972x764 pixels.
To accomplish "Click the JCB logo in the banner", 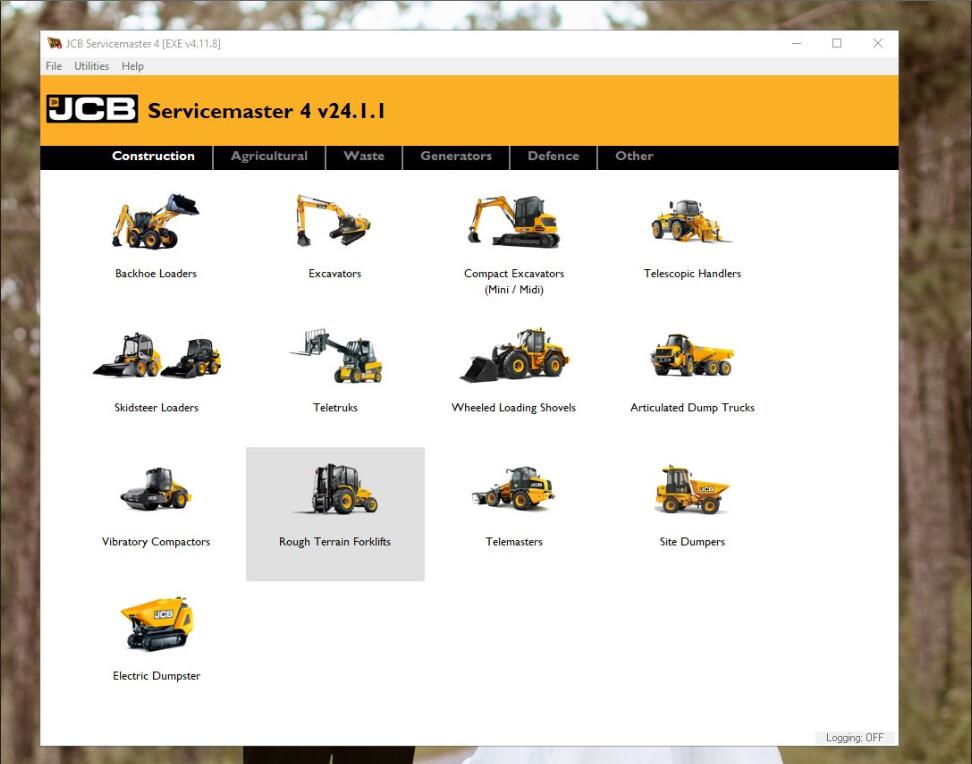I will pos(92,110).
